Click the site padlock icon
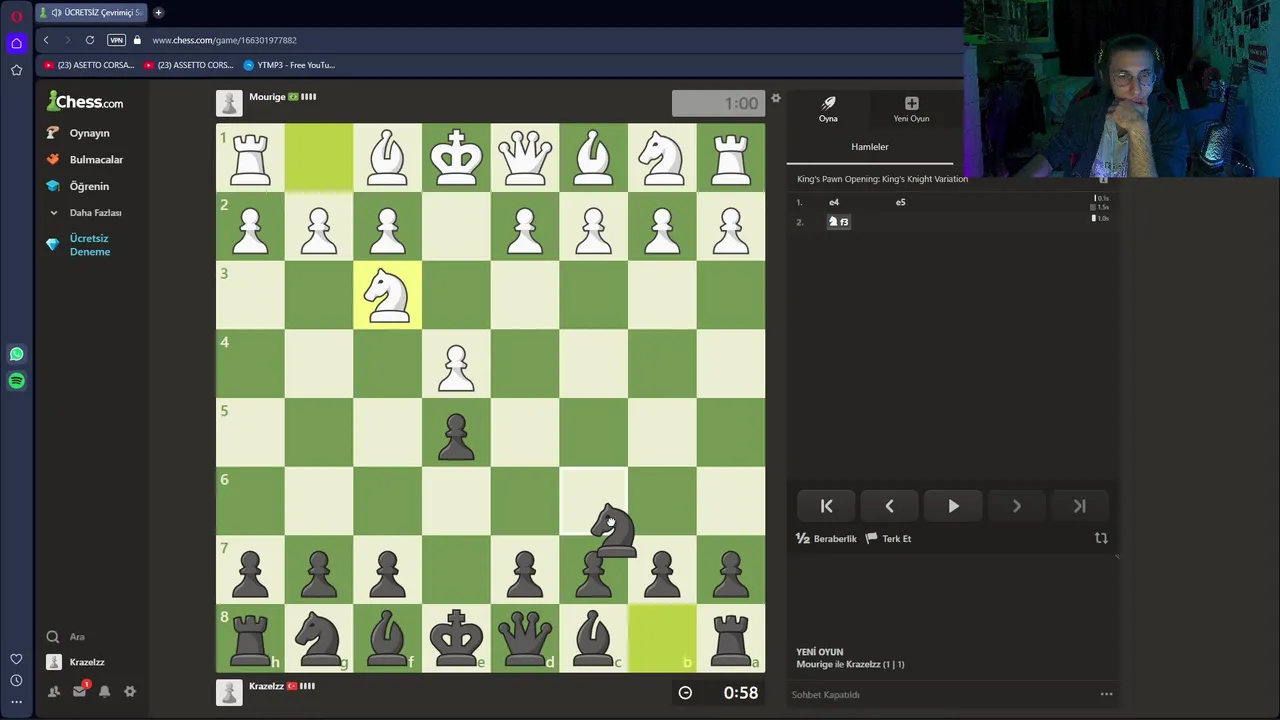Viewport: 1280px width, 720px height. pyautogui.click(x=137, y=40)
